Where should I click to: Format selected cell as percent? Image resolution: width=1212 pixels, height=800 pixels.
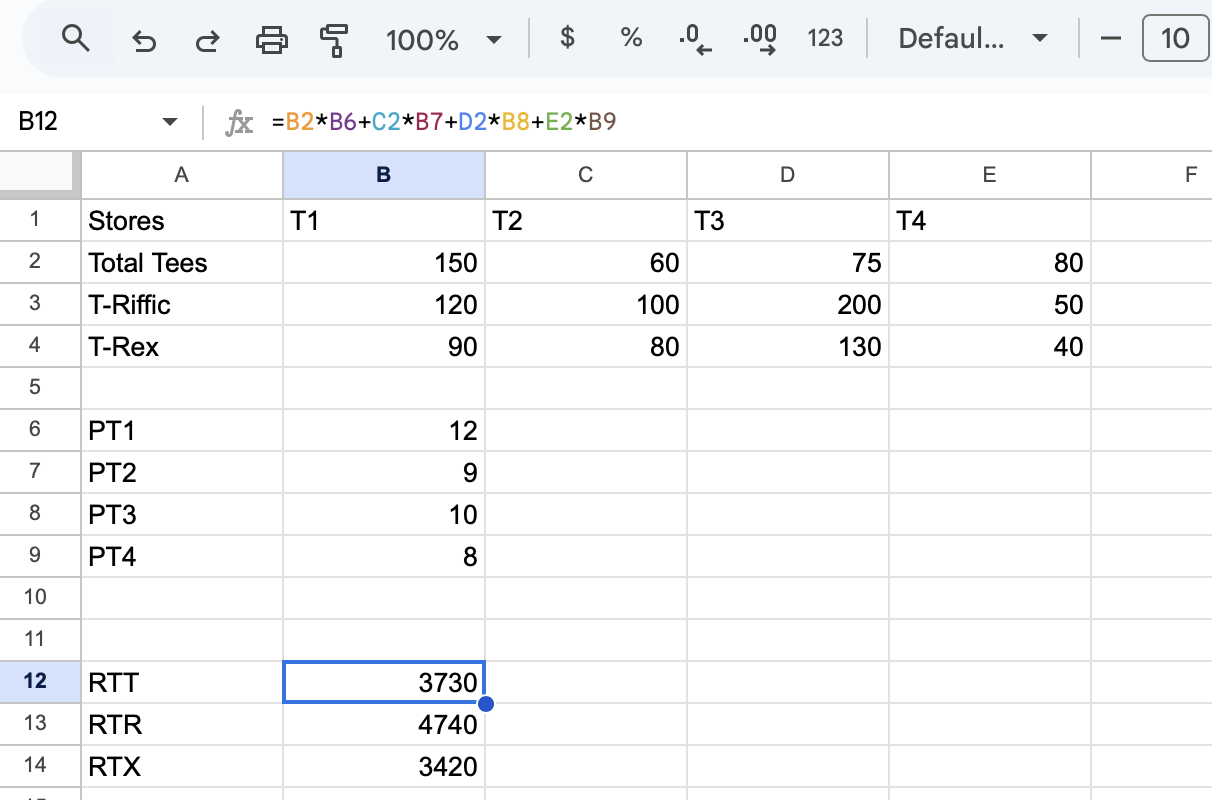[631, 38]
